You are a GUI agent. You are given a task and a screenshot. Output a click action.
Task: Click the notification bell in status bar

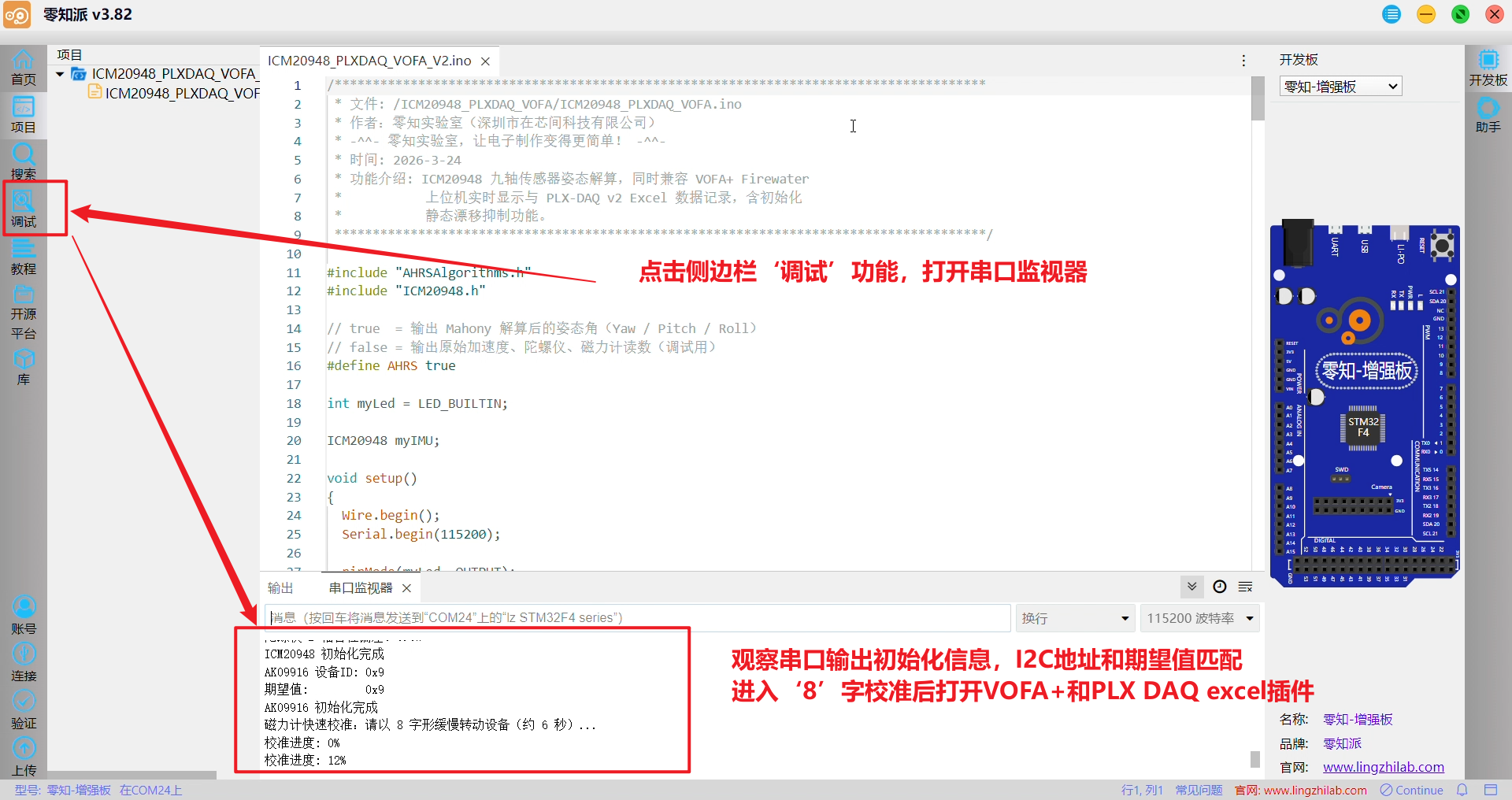coord(1462,790)
